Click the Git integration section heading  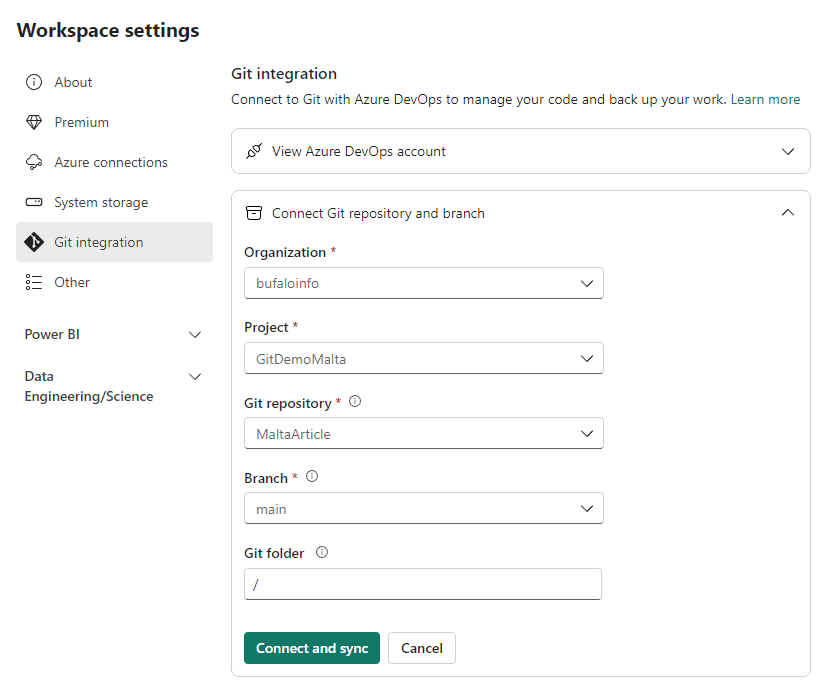click(x=284, y=74)
